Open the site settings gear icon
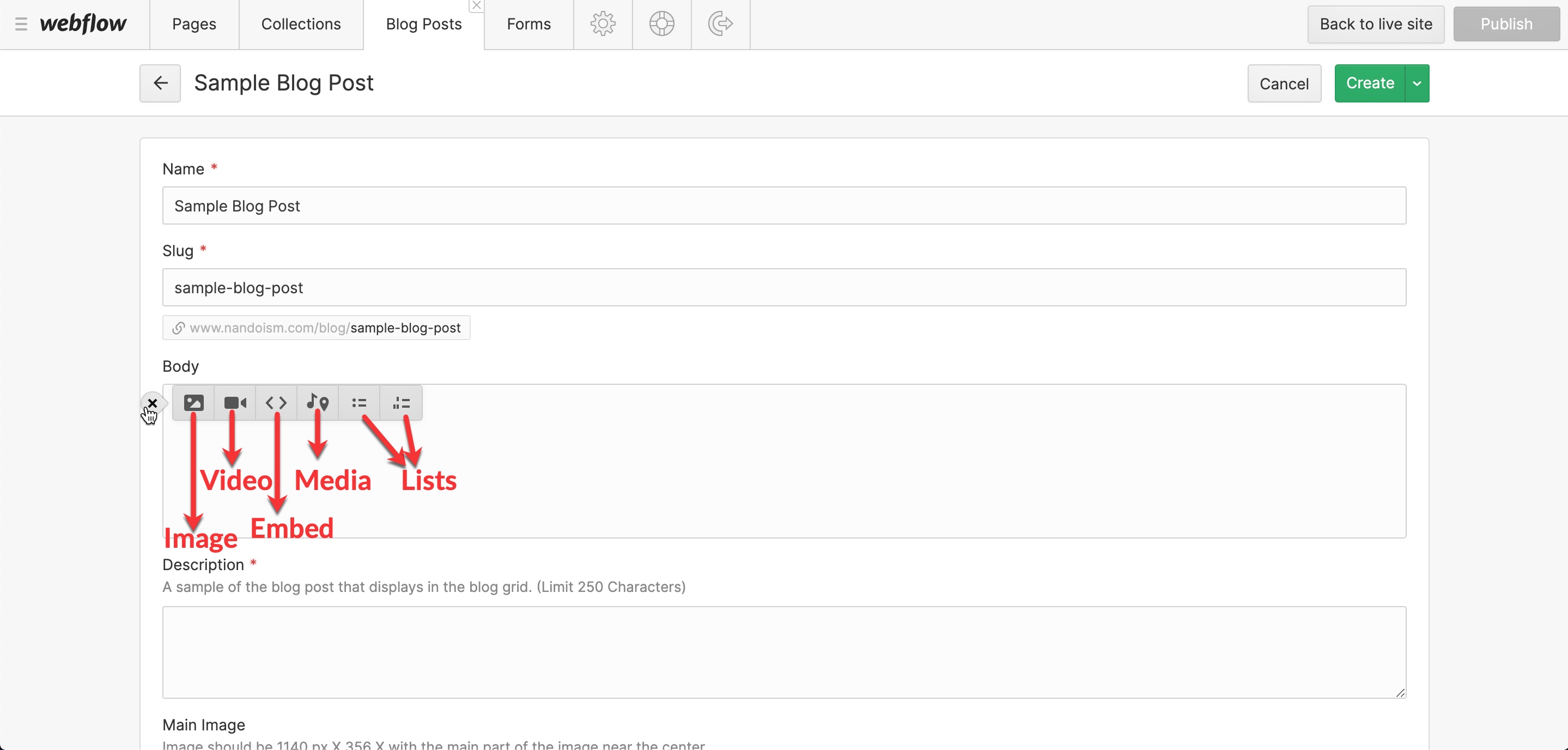Screen dimensions: 1568x750 [603, 24]
